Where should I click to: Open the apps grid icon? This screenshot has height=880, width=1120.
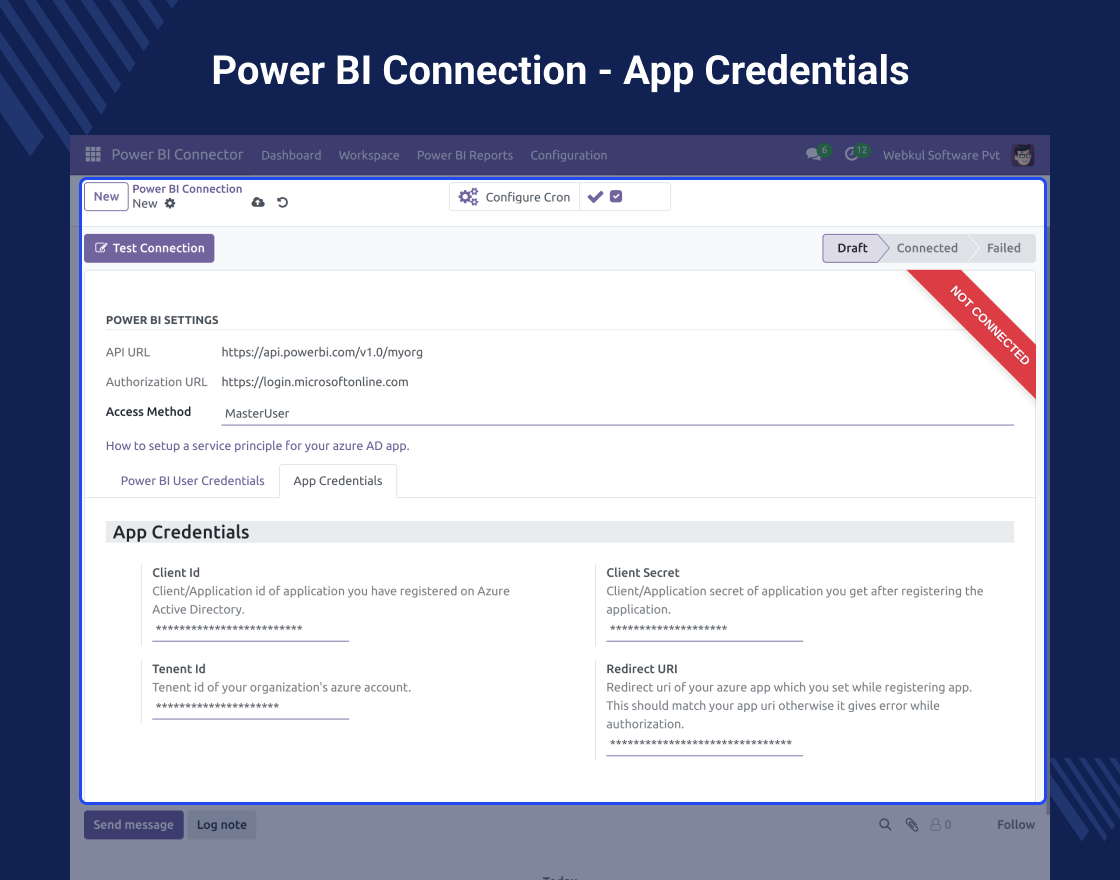92,154
